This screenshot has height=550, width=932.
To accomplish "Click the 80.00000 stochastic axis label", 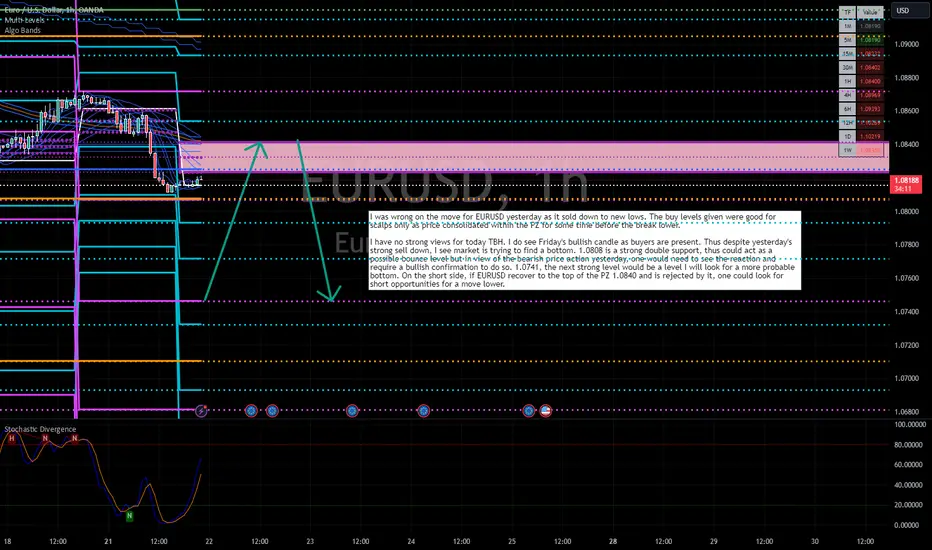I will coord(910,445).
